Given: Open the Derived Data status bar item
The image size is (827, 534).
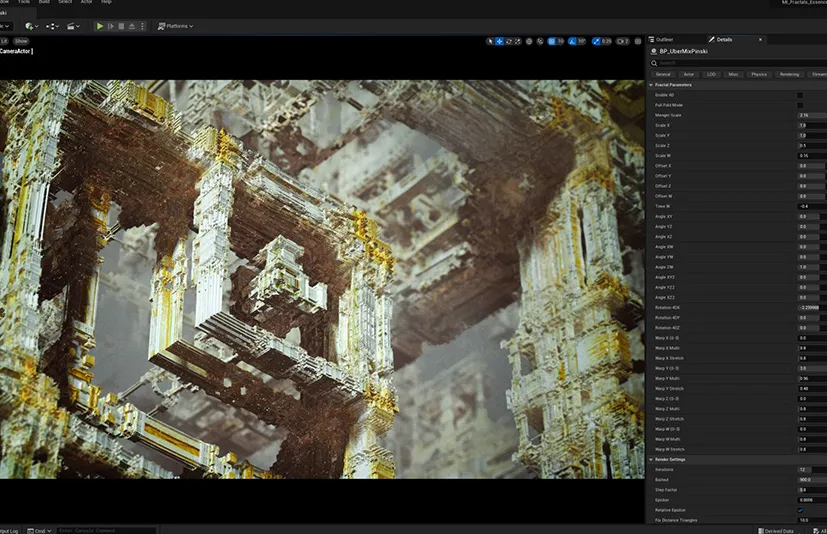Looking at the screenshot, I should click(x=776, y=531).
